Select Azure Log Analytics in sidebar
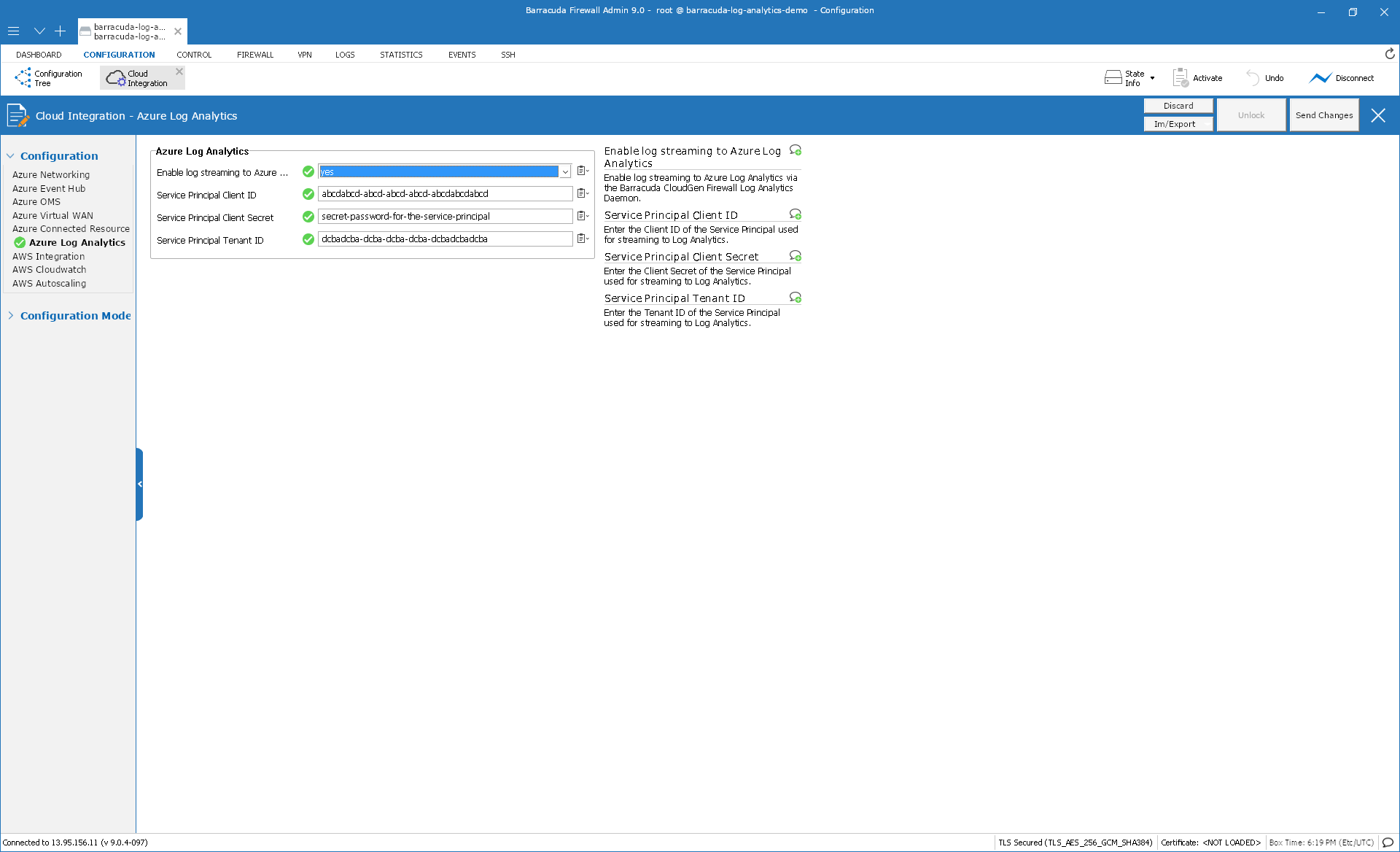Image resolution: width=1400 pixels, height=852 pixels. pyautogui.click(x=77, y=243)
